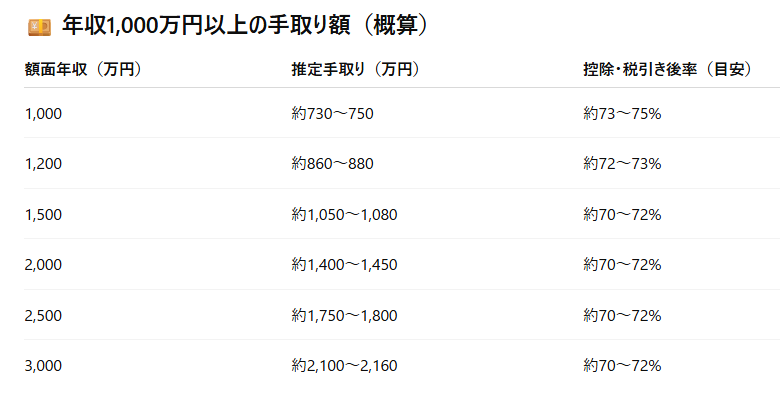This screenshot has width=780, height=407.
Task: Click the 控除・税引き後率（目安）column header
Action: pyautogui.click(x=668, y=69)
